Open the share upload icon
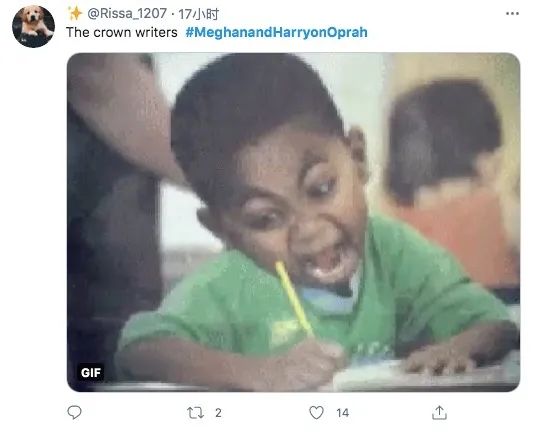Screen dimensions: 533x432 click(x=439, y=412)
